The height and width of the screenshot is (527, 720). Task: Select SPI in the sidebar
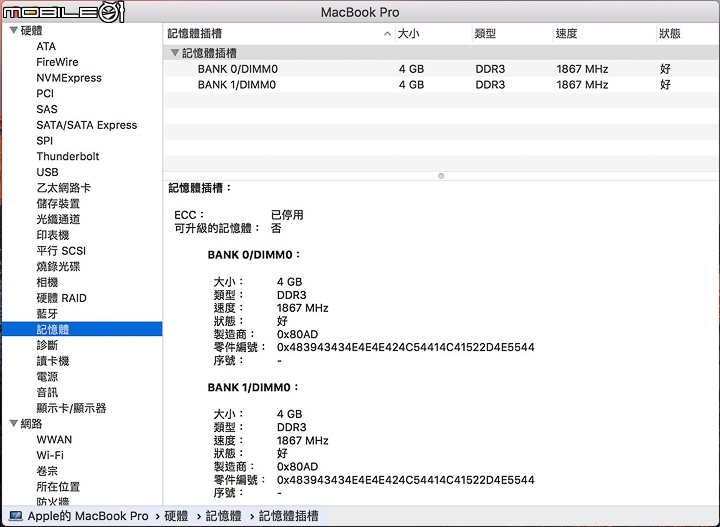point(45,140)
